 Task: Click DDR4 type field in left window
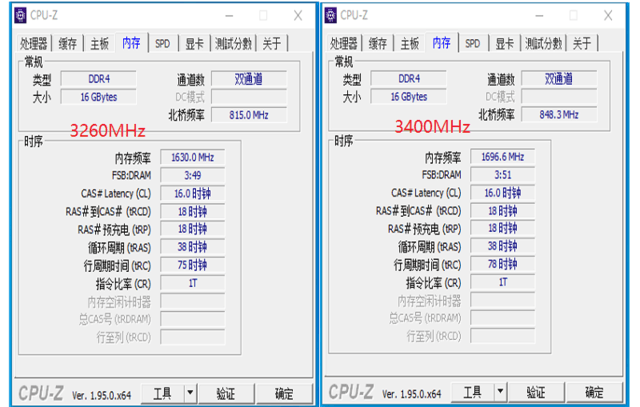coord(98,79)
